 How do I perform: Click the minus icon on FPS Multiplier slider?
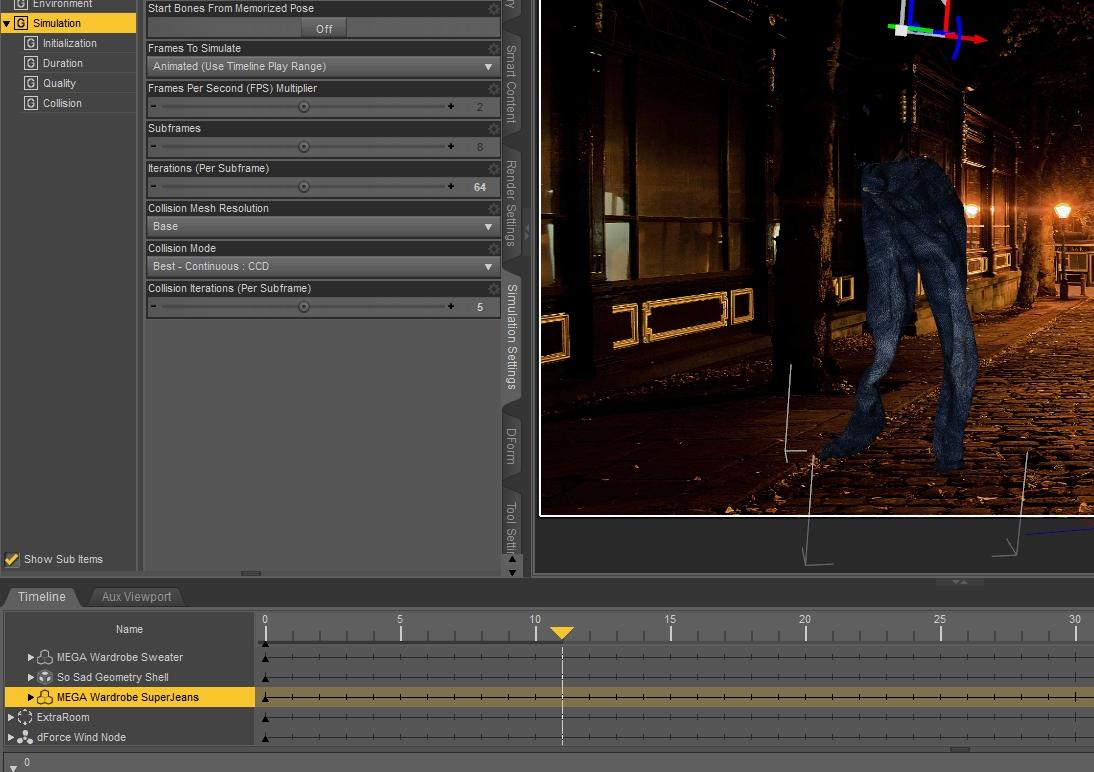[153, 106]
